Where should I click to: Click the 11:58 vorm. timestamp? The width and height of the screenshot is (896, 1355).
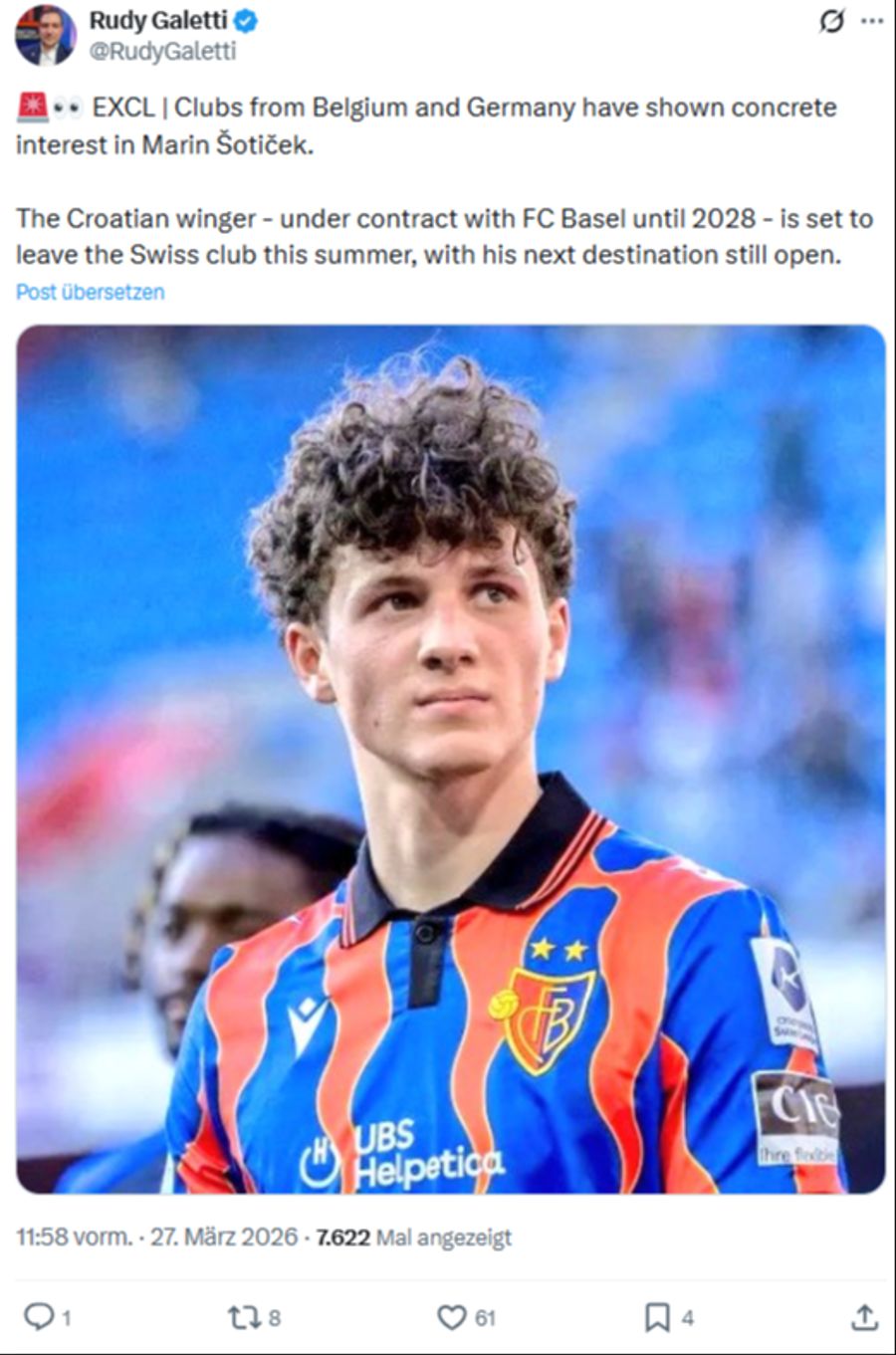(74, 1237)
